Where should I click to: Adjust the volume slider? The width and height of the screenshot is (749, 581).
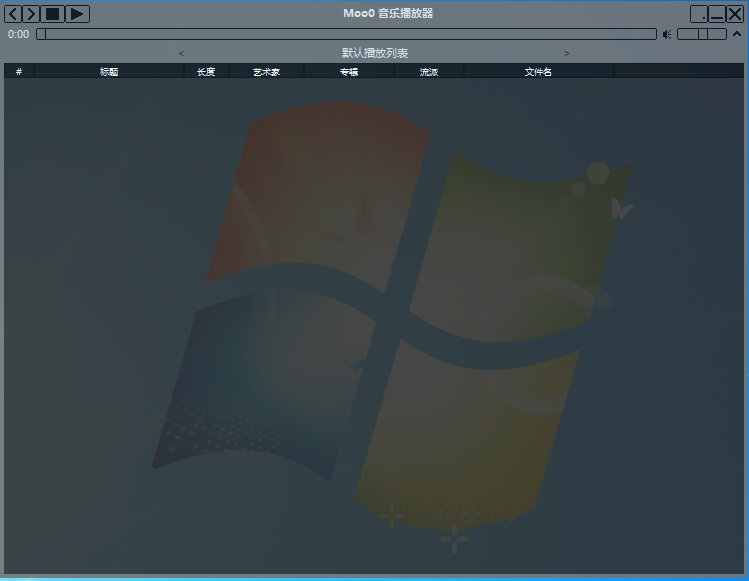click(702, 34)
